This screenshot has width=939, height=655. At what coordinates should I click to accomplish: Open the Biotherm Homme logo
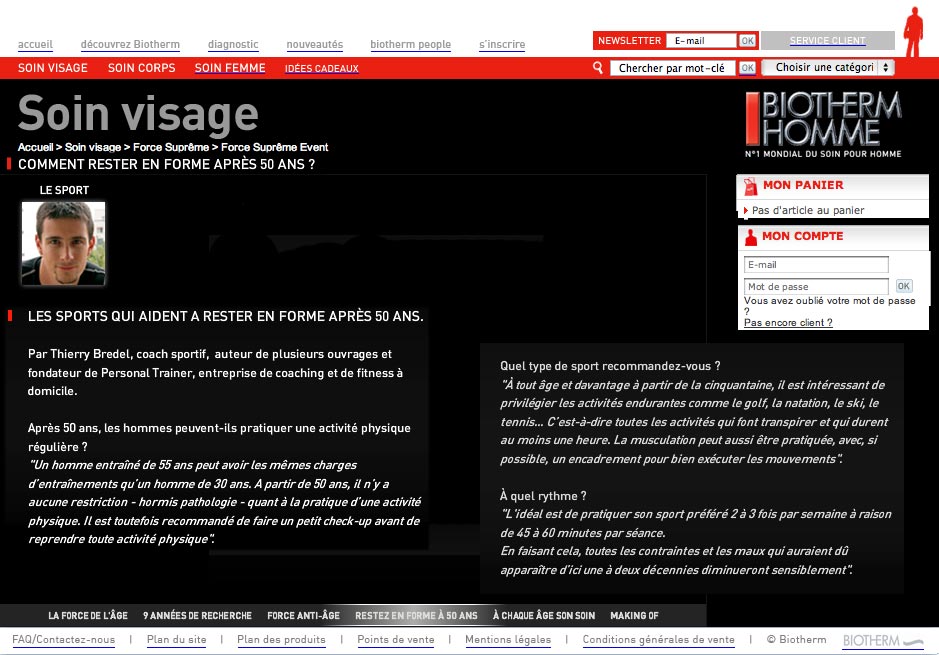(823, 125)
